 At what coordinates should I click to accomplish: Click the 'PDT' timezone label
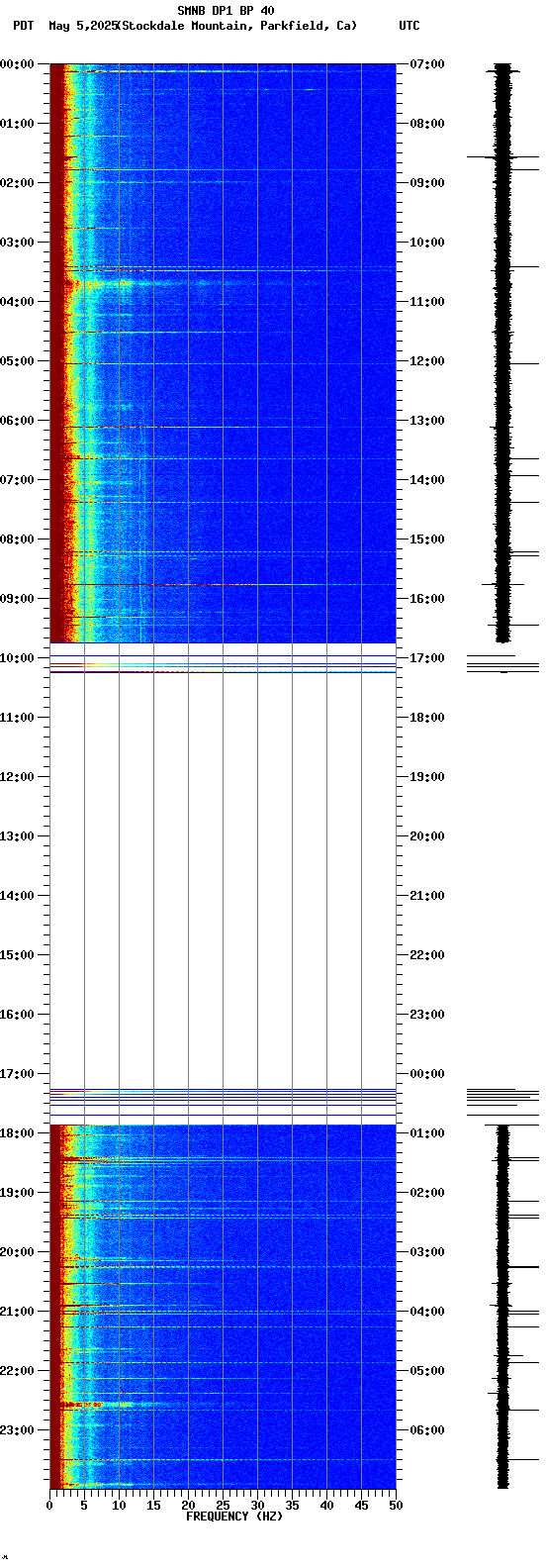[24, 26]
